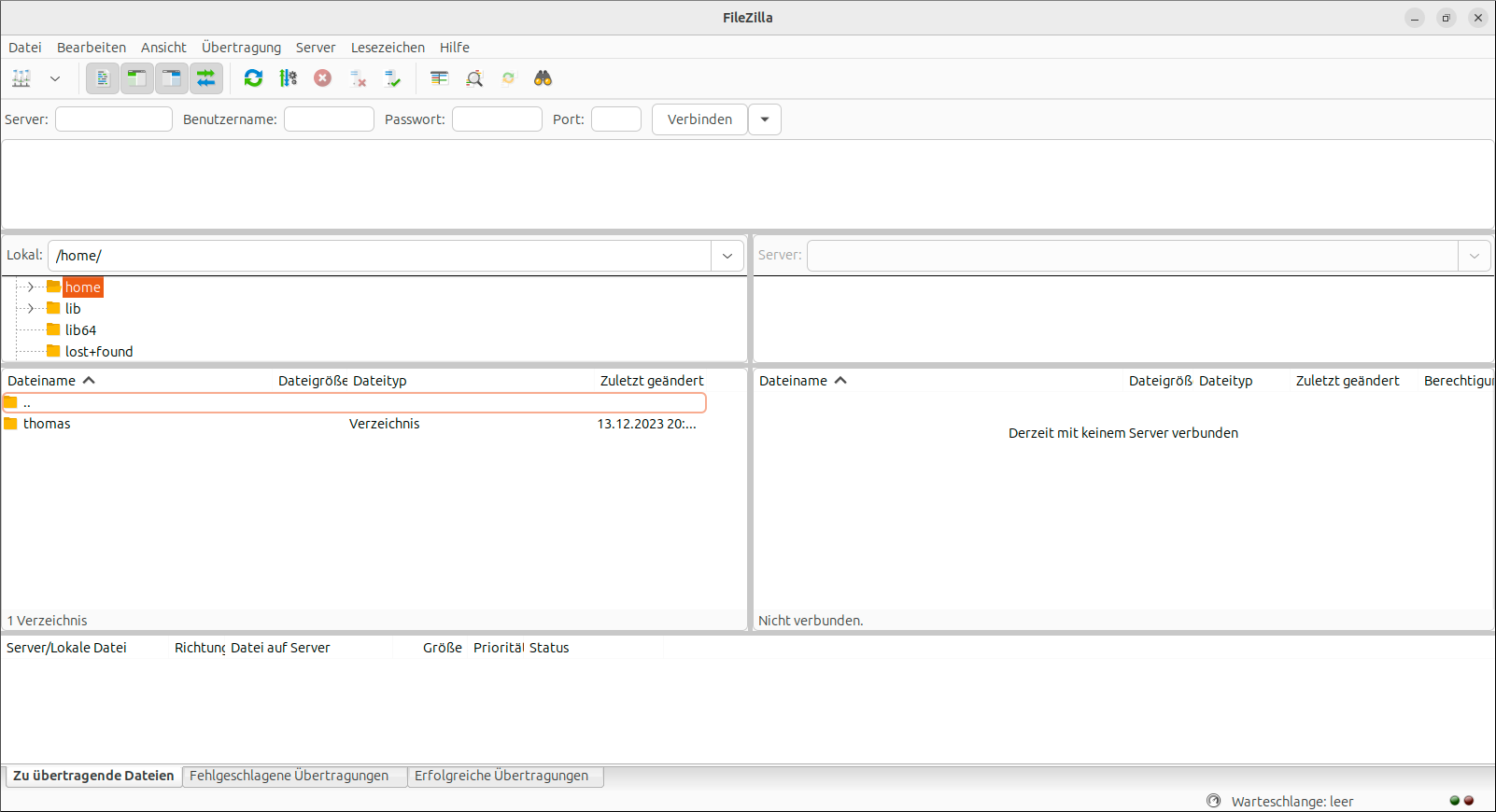Select home folder in local tree
The width and height of the screenshot is (1496, 812).
click(x=82, y=287)
